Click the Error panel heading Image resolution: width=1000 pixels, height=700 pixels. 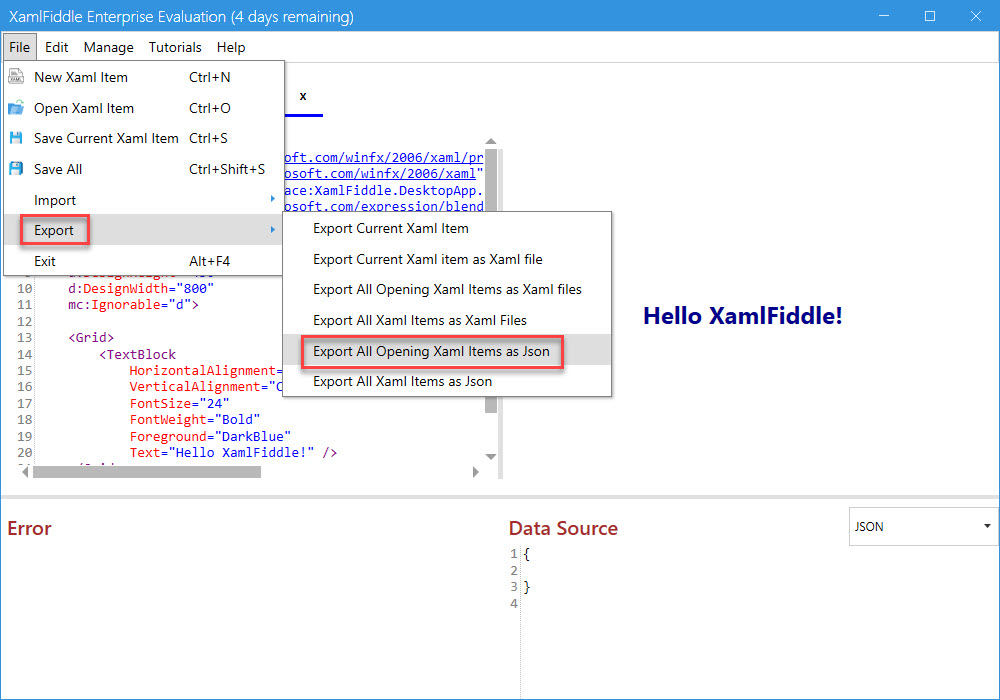click(29, 528)
